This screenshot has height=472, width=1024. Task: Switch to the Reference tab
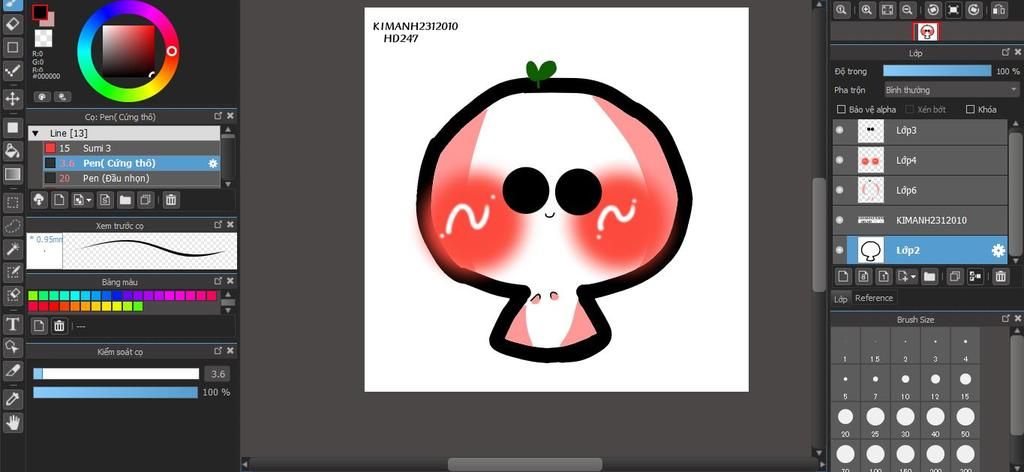[x=874, y=298]
